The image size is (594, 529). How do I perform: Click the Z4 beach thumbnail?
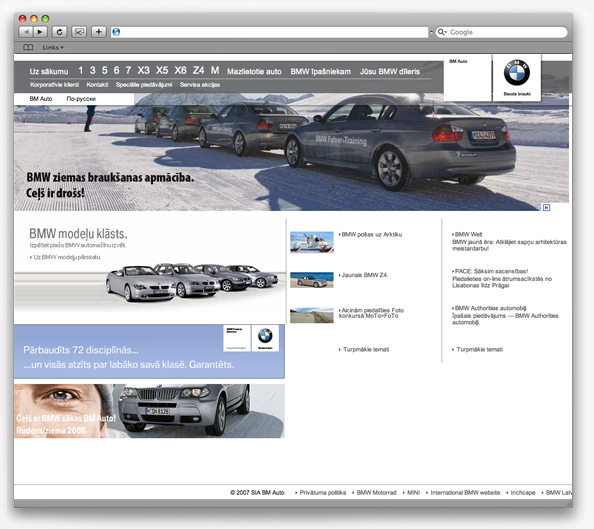click(312, 280)
